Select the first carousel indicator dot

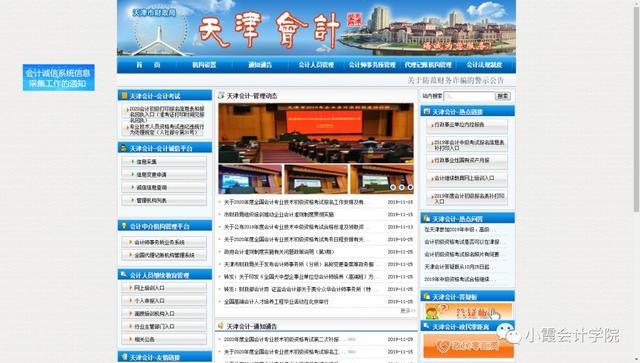(393, 187)
